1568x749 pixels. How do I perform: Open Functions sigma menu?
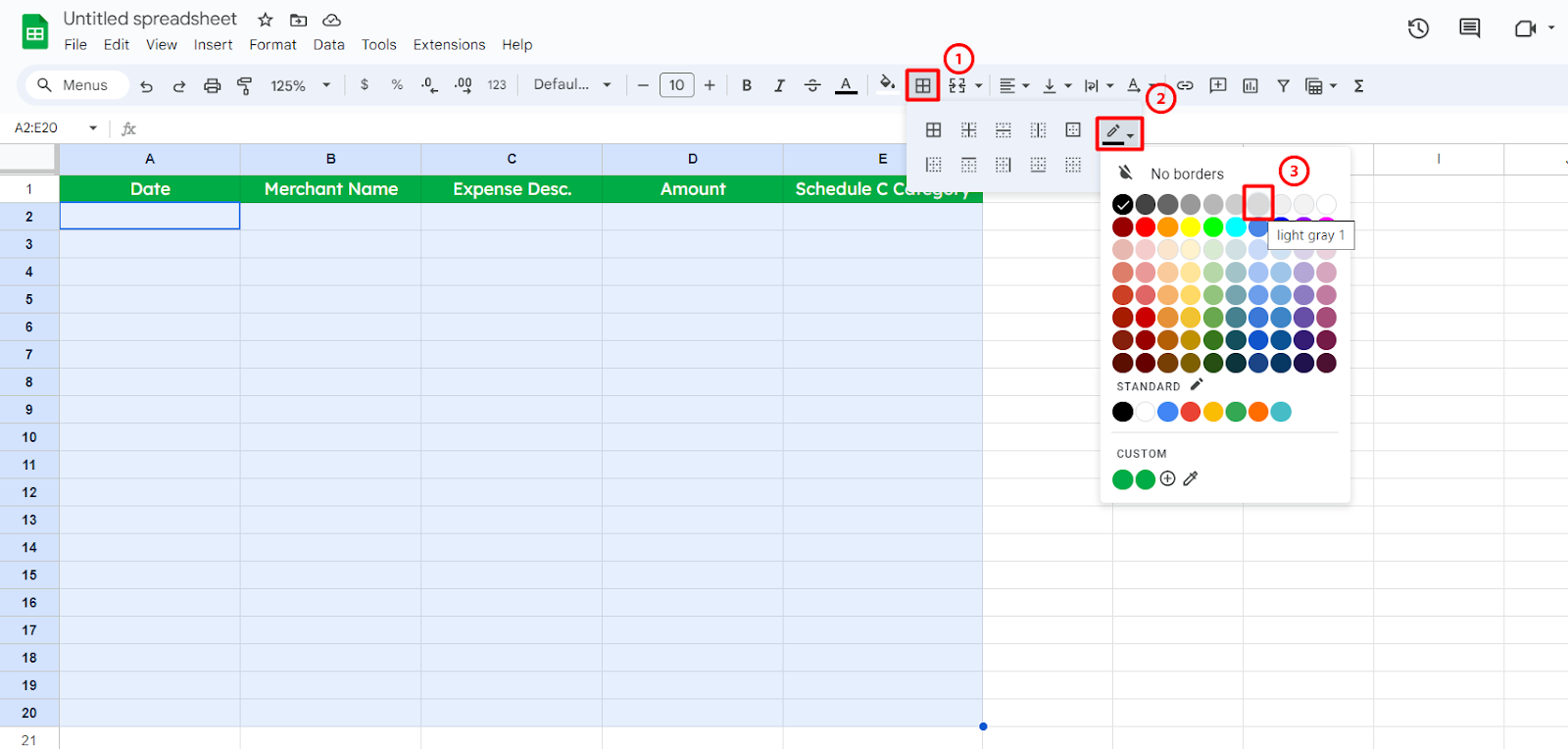click(1358, 86)
